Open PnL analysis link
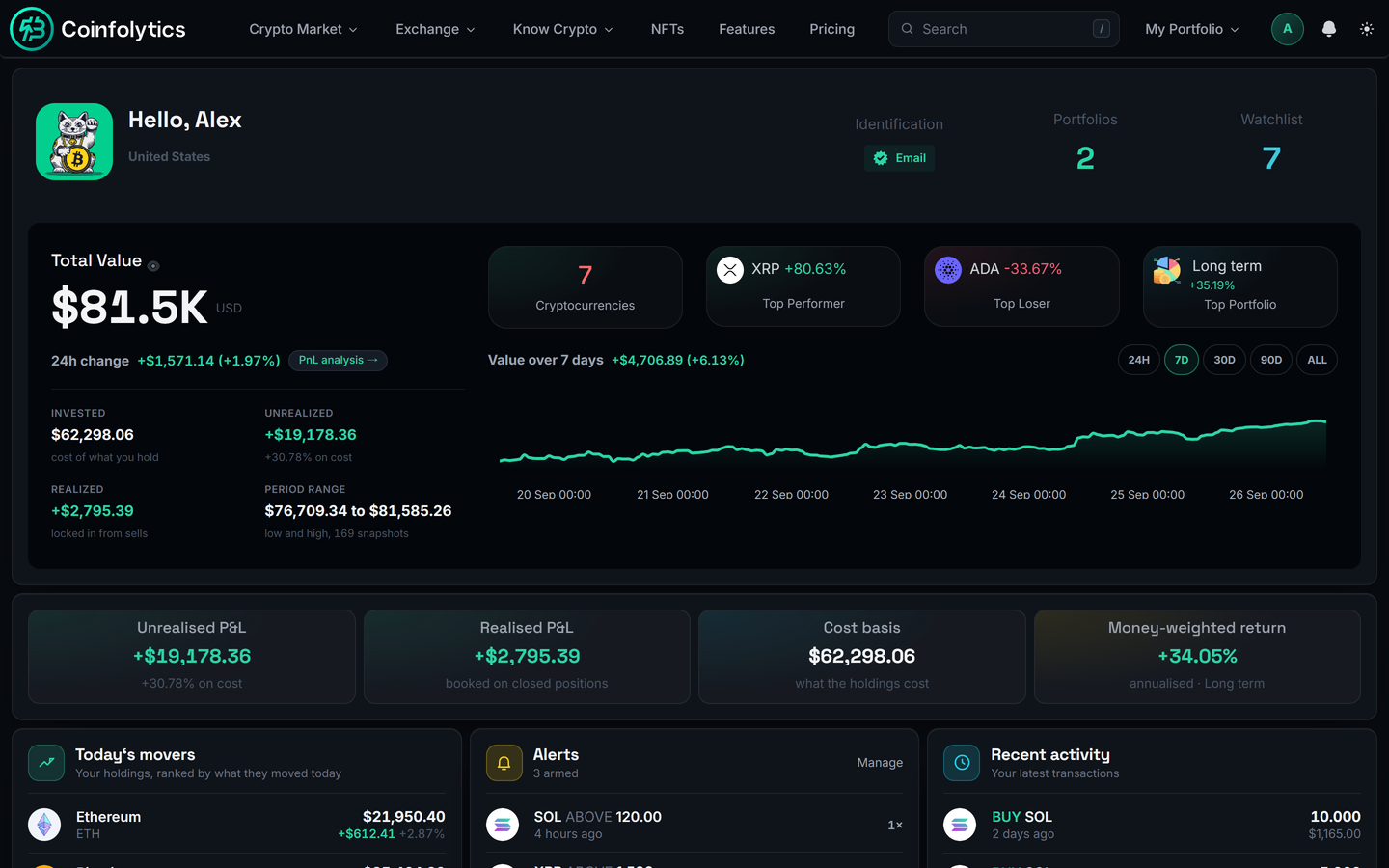 [x=338, y=360]
